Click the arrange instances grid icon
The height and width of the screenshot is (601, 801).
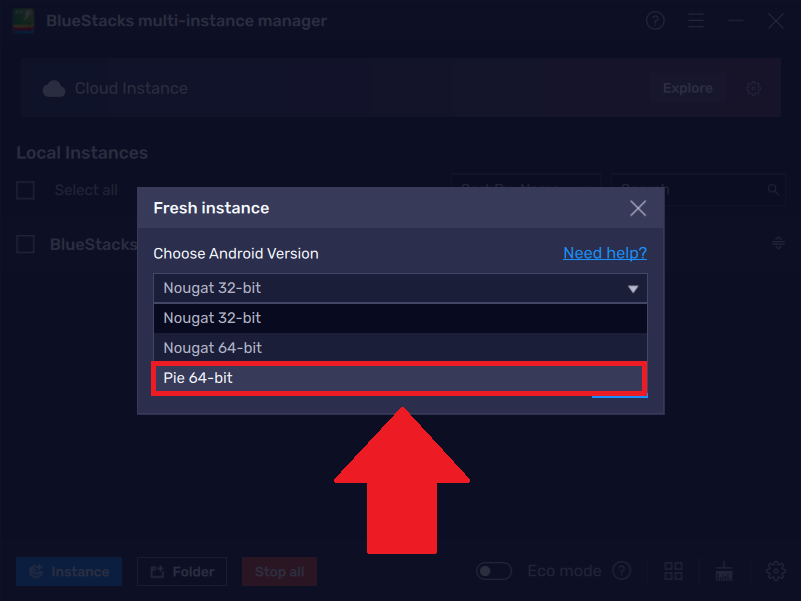673,571
